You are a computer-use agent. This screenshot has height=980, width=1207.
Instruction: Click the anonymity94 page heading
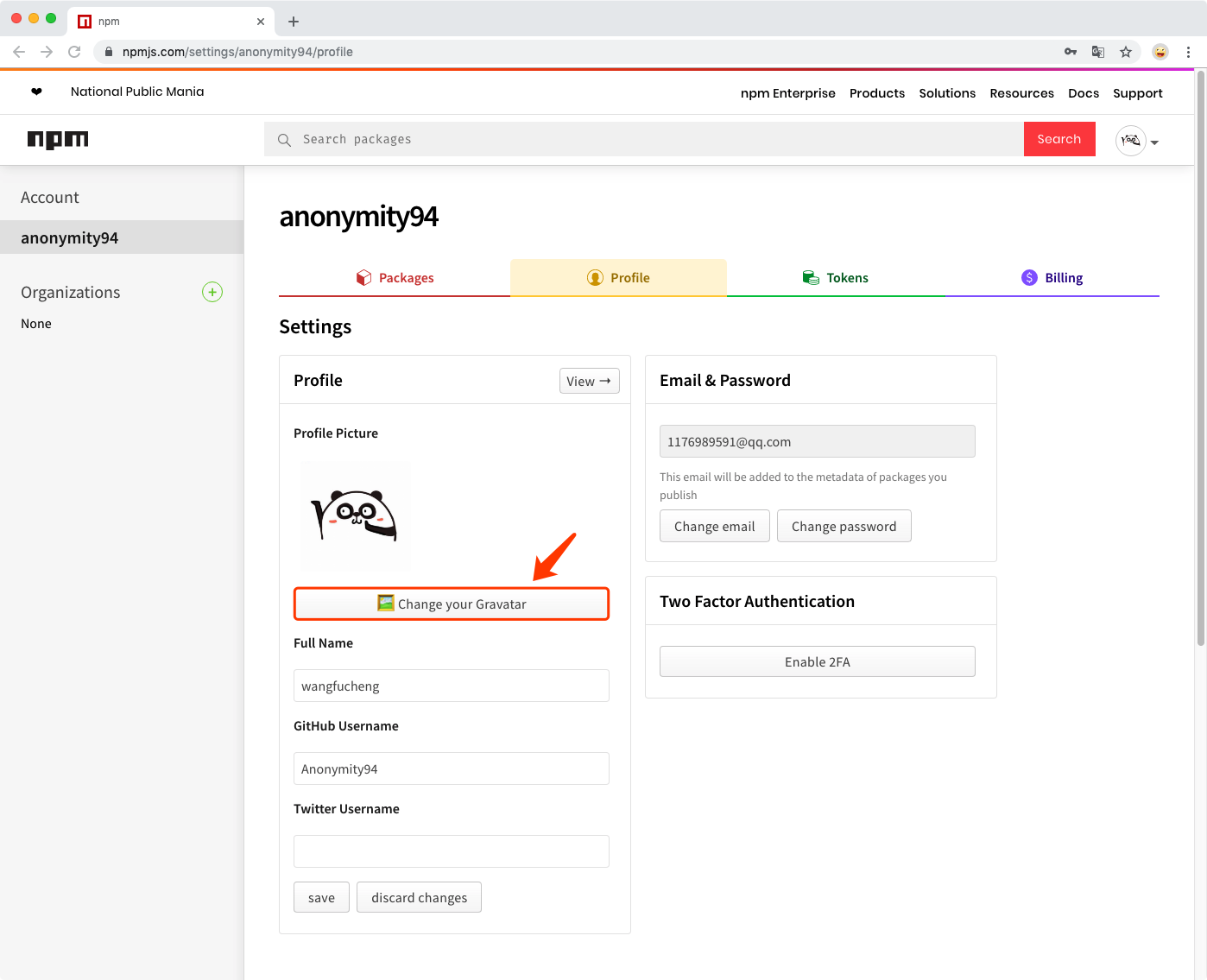click(x=359, y=217)
